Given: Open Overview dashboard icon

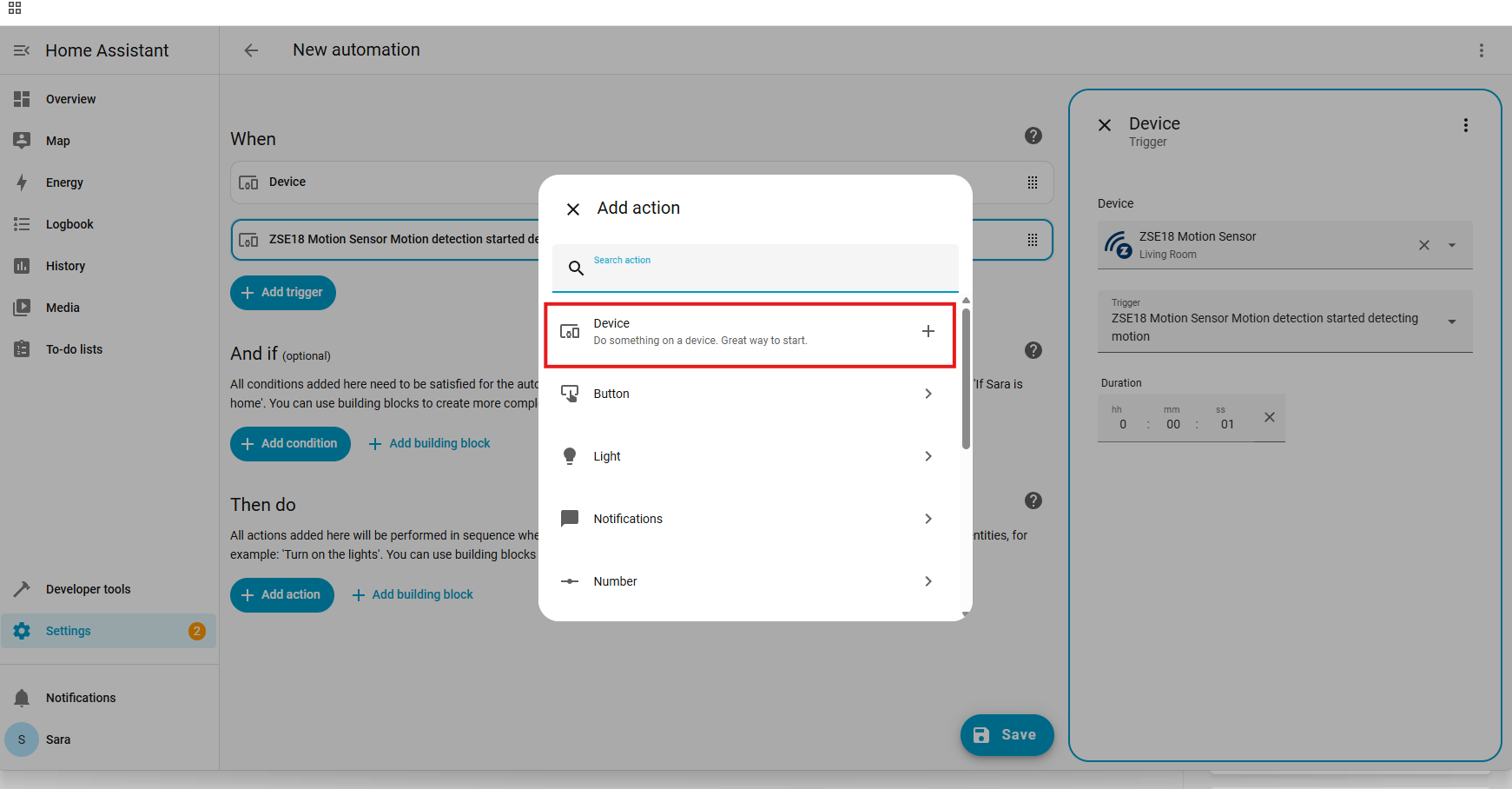Looking at the screenshot, I should pyautogui.click(x=22, y=99).
